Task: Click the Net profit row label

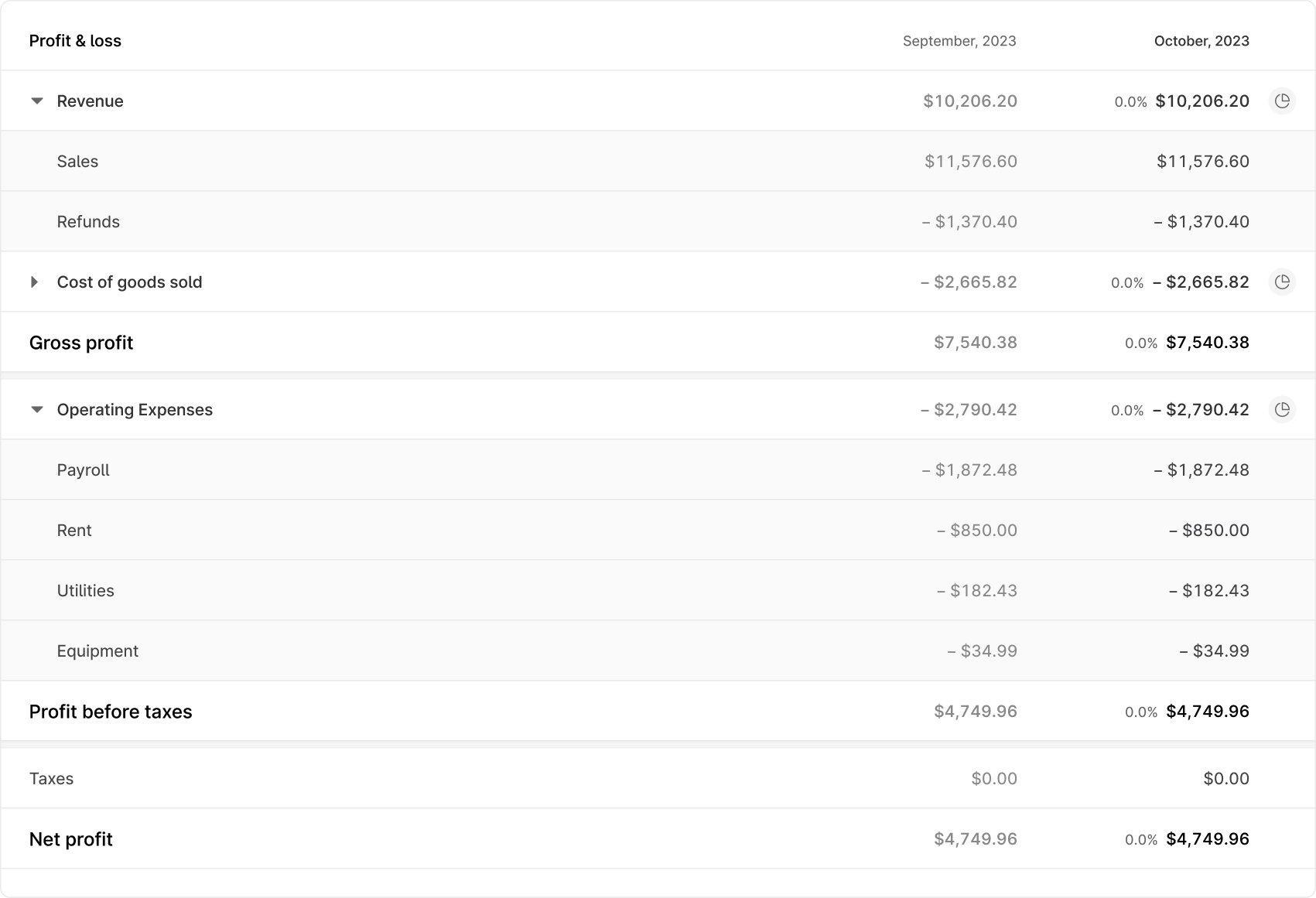Action: coord(71,839)
